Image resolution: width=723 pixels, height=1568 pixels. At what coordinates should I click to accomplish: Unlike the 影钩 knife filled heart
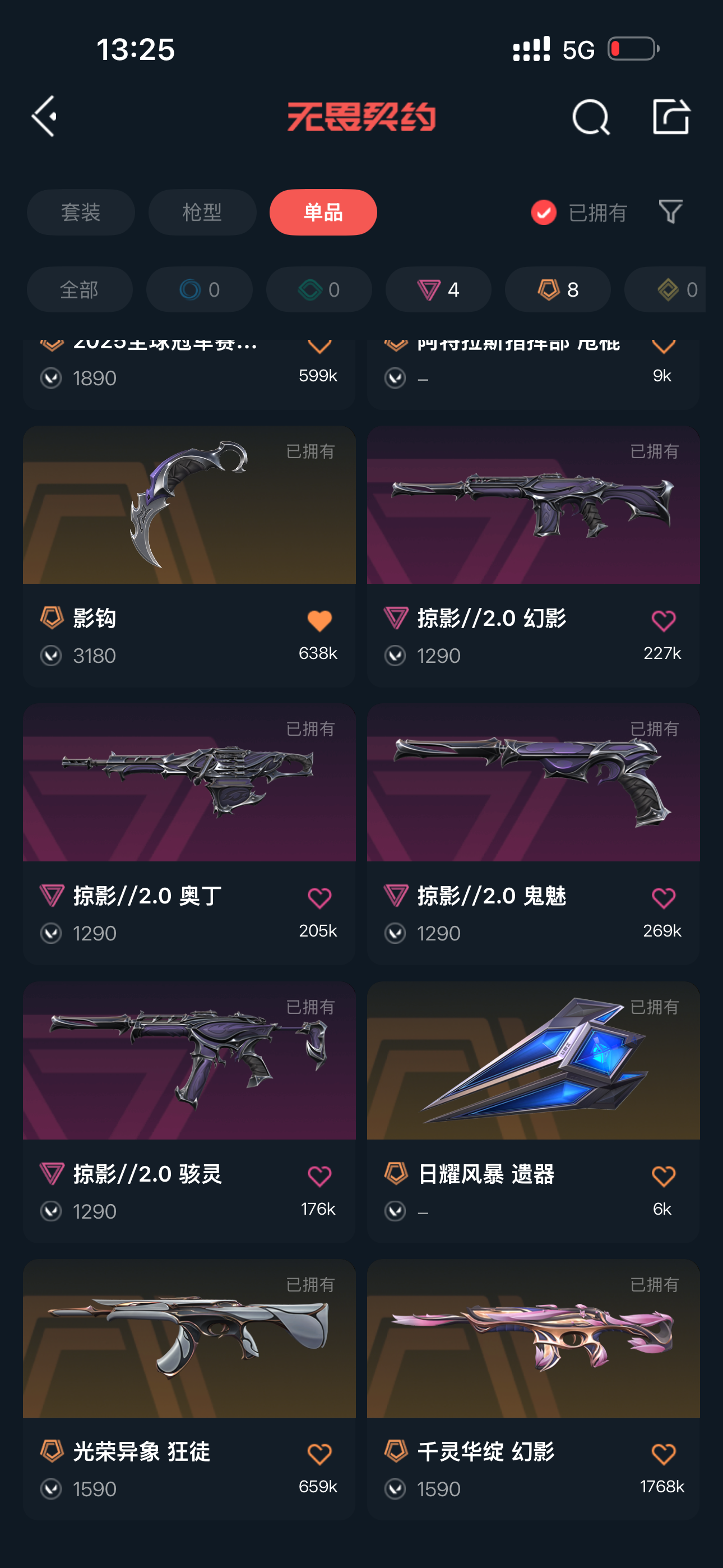319,620
